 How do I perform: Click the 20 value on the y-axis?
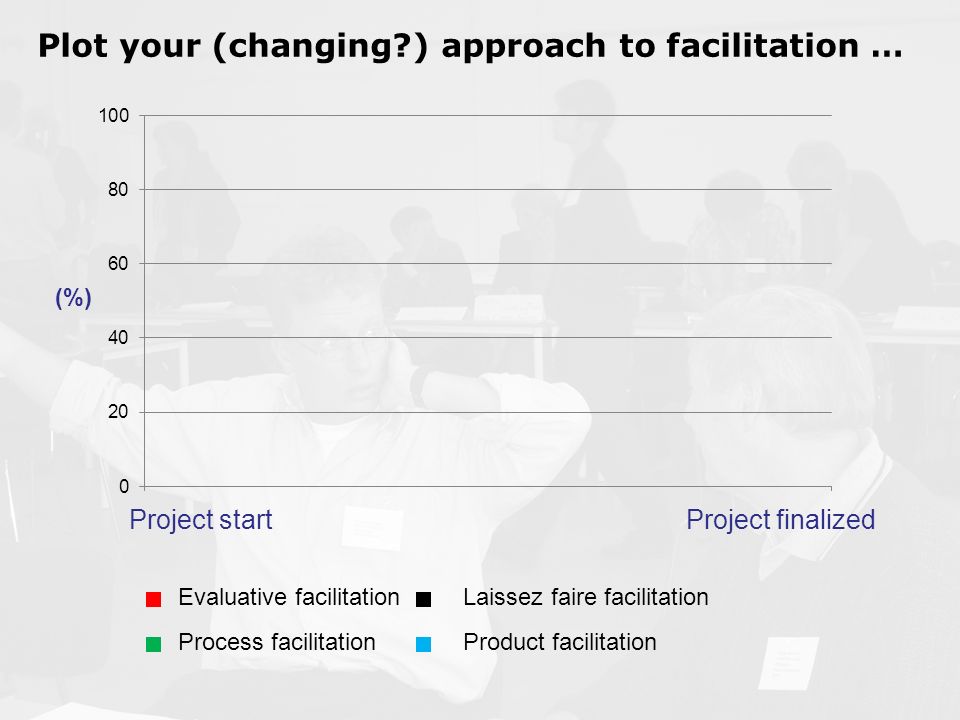click(x=118, y=412)
